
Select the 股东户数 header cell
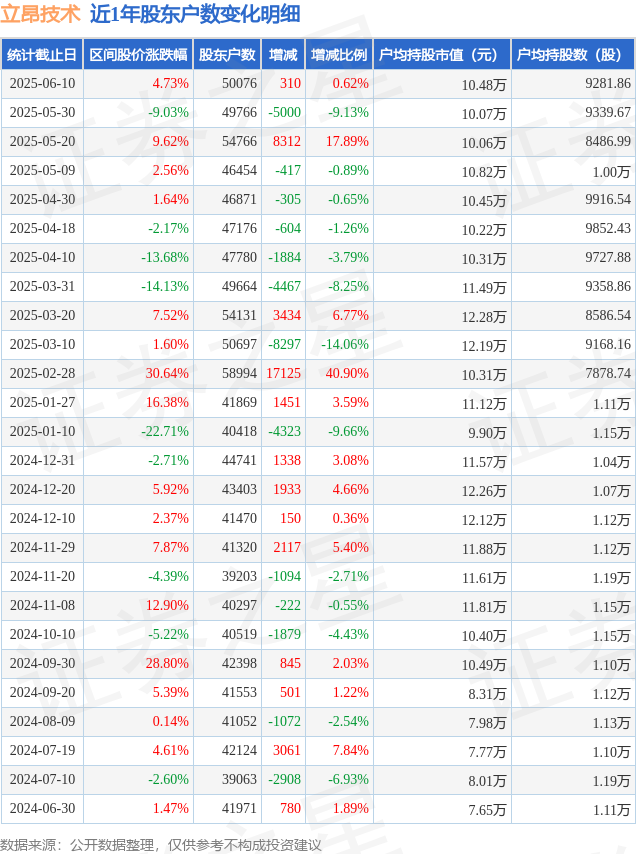pos(227,54)
